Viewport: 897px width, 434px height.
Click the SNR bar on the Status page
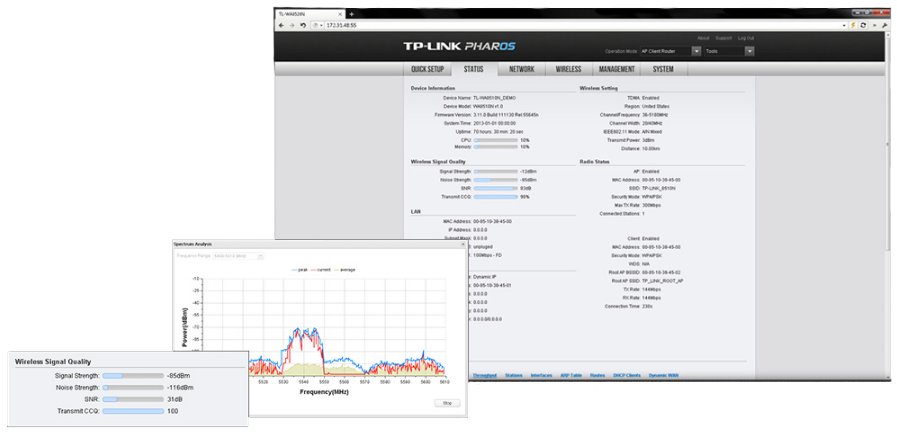pos(495,188)
